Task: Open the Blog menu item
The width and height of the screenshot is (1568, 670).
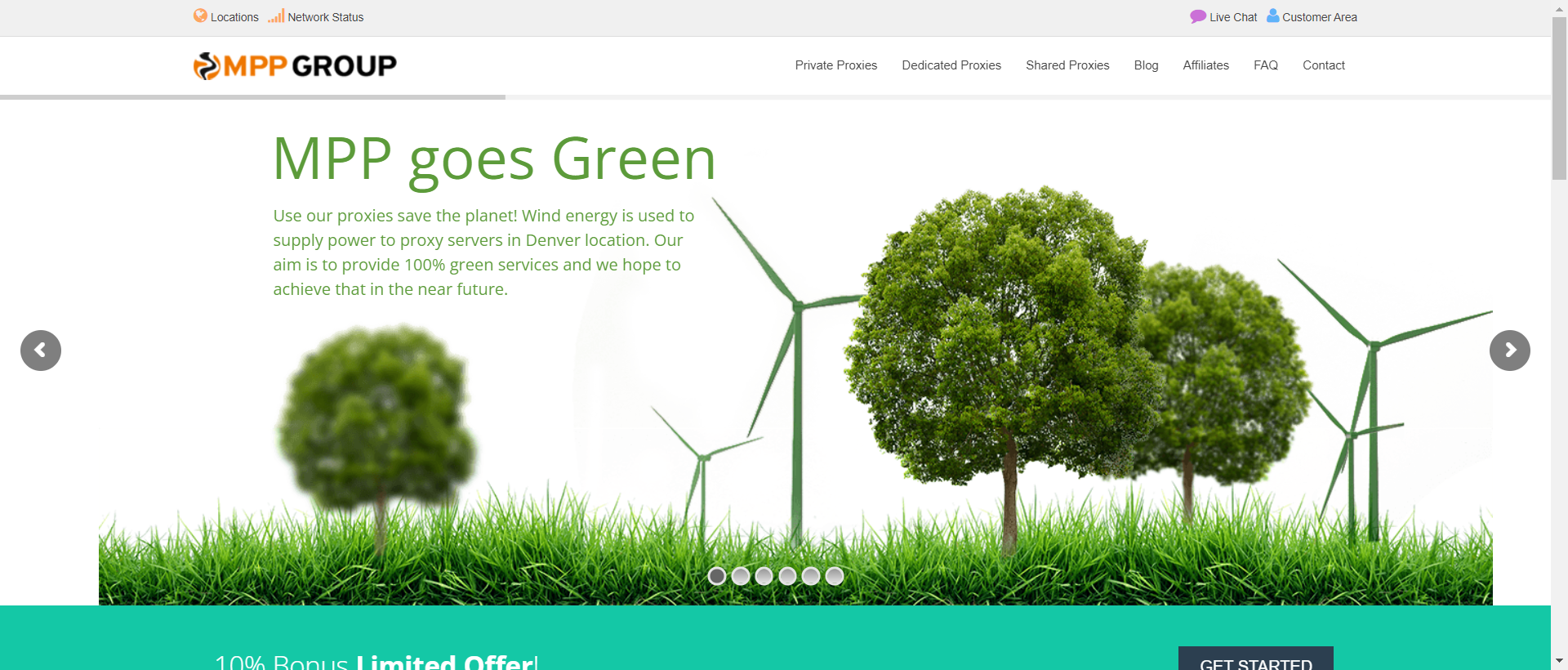Action: point(1146,65)
